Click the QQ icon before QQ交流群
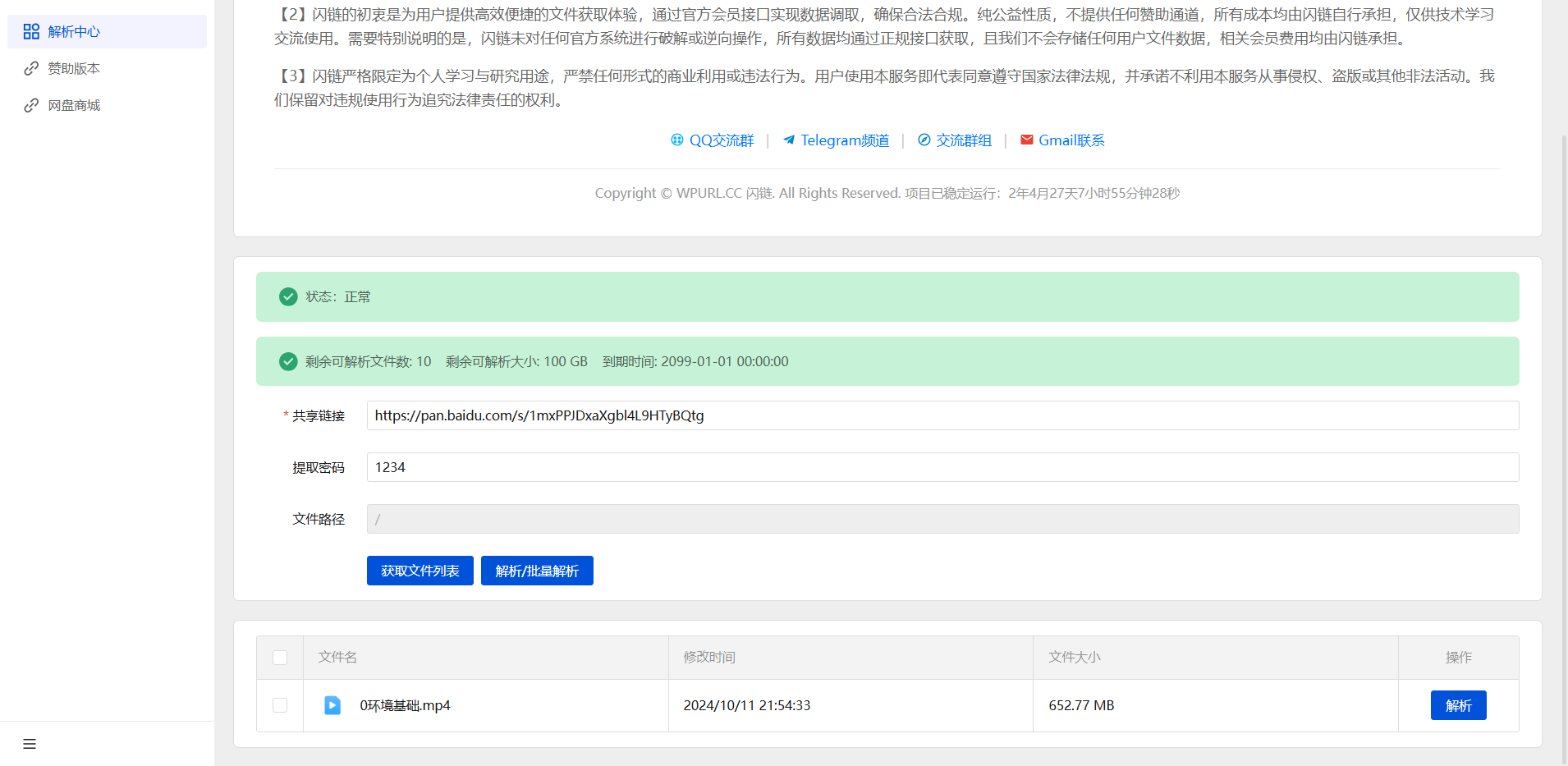1568x766 pixels. point(677,140)
